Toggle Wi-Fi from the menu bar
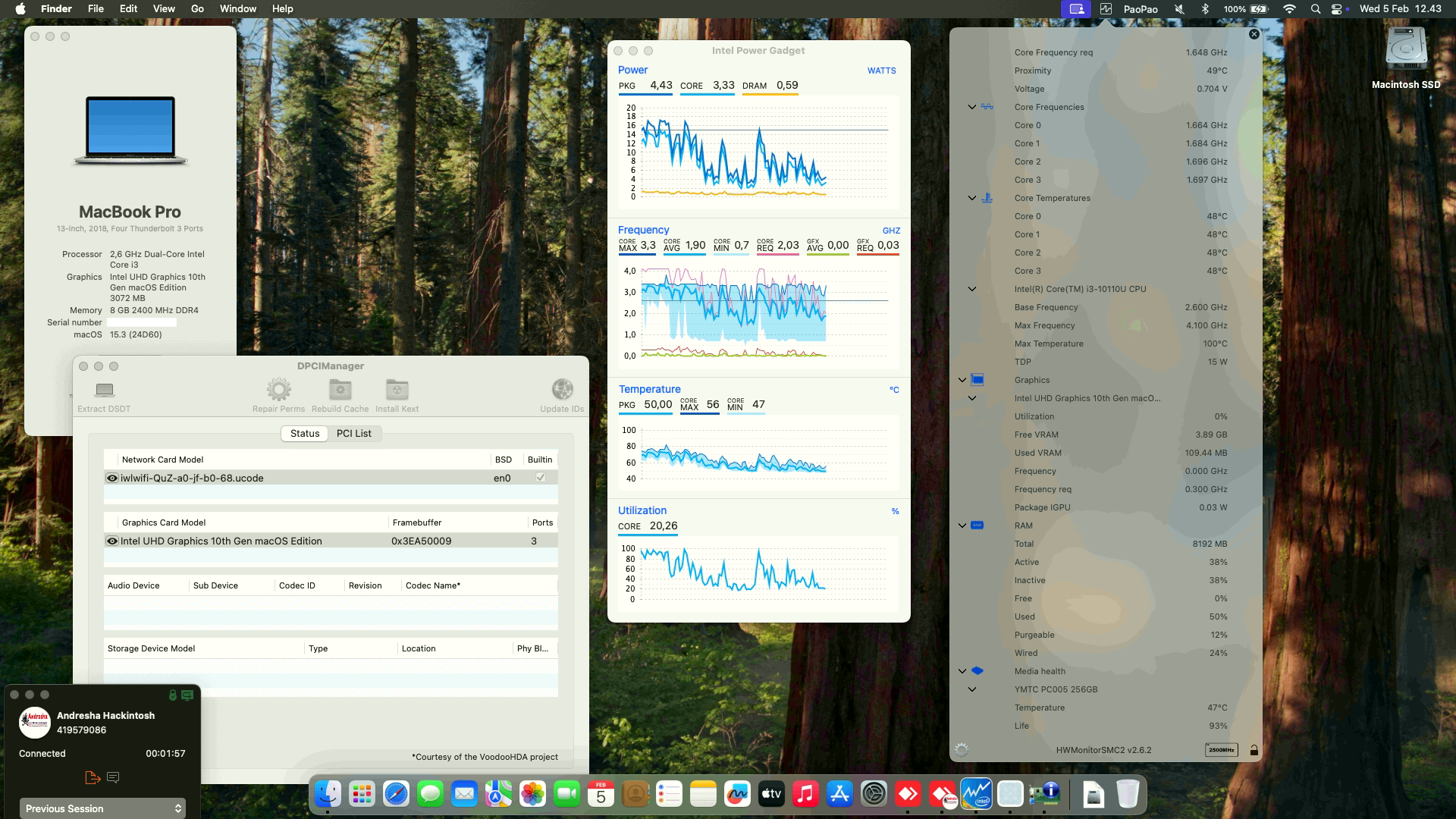1456x819 pixels. (1290, 9)
